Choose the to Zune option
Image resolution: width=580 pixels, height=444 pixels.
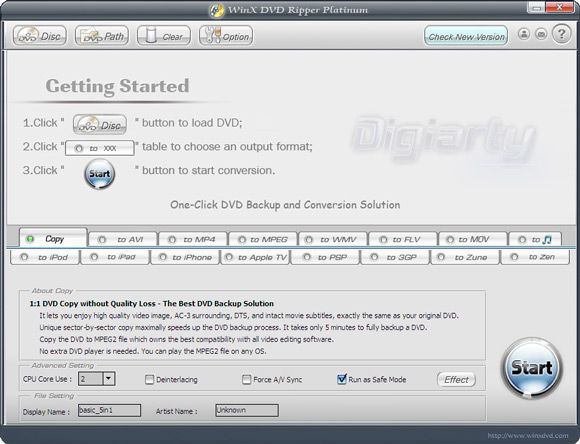coord(465,257)
